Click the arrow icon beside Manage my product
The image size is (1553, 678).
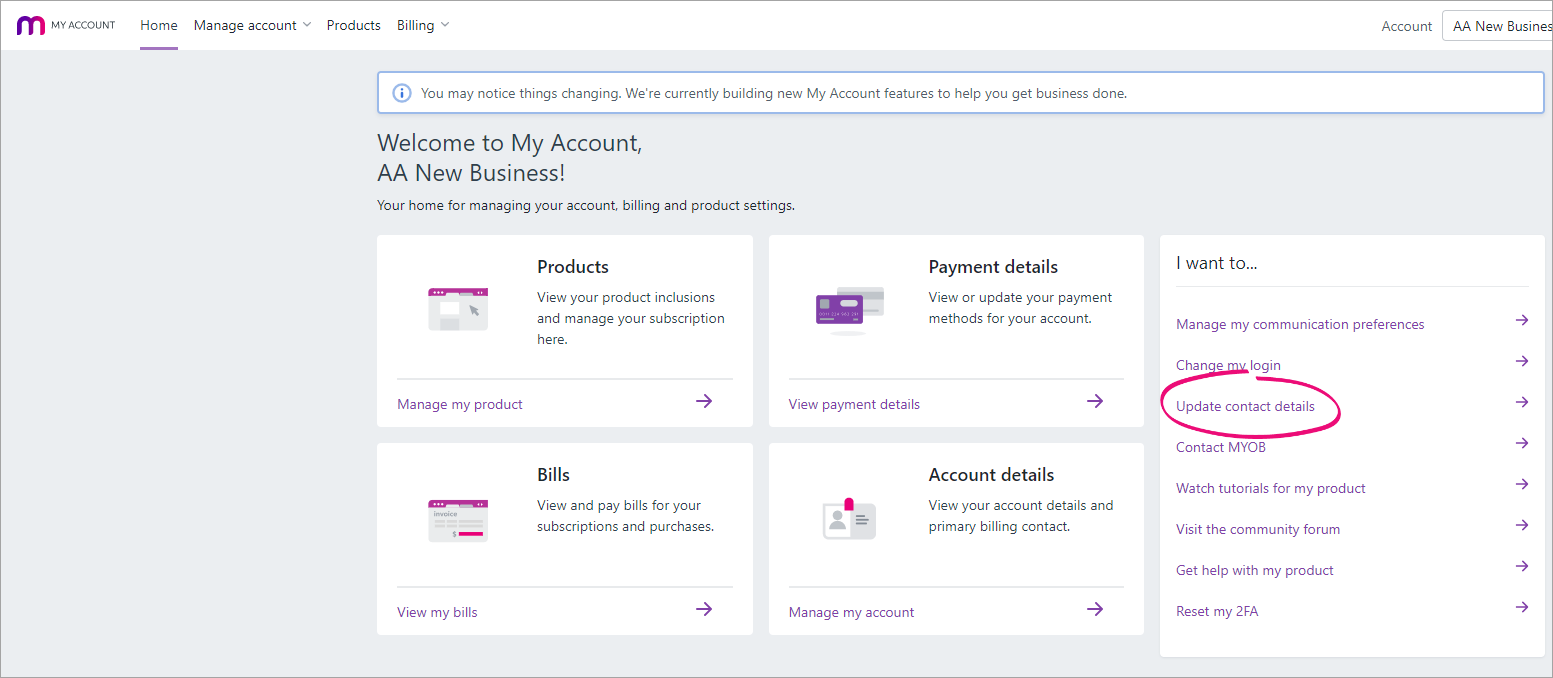click(x=703, y=400)
